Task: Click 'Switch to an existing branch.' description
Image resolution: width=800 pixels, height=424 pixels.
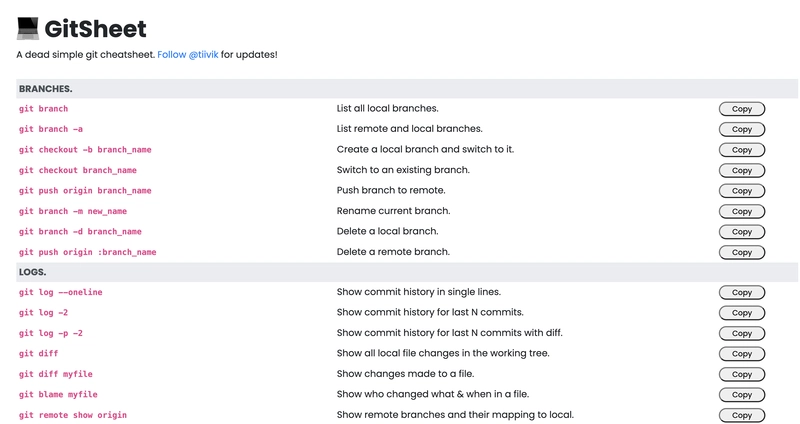Action: click(403, 170)
